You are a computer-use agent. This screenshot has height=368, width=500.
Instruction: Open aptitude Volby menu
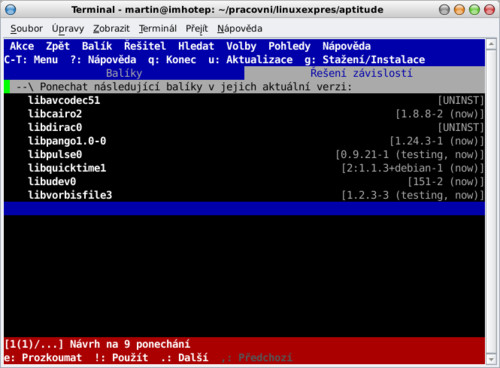[x=241, y=46]
